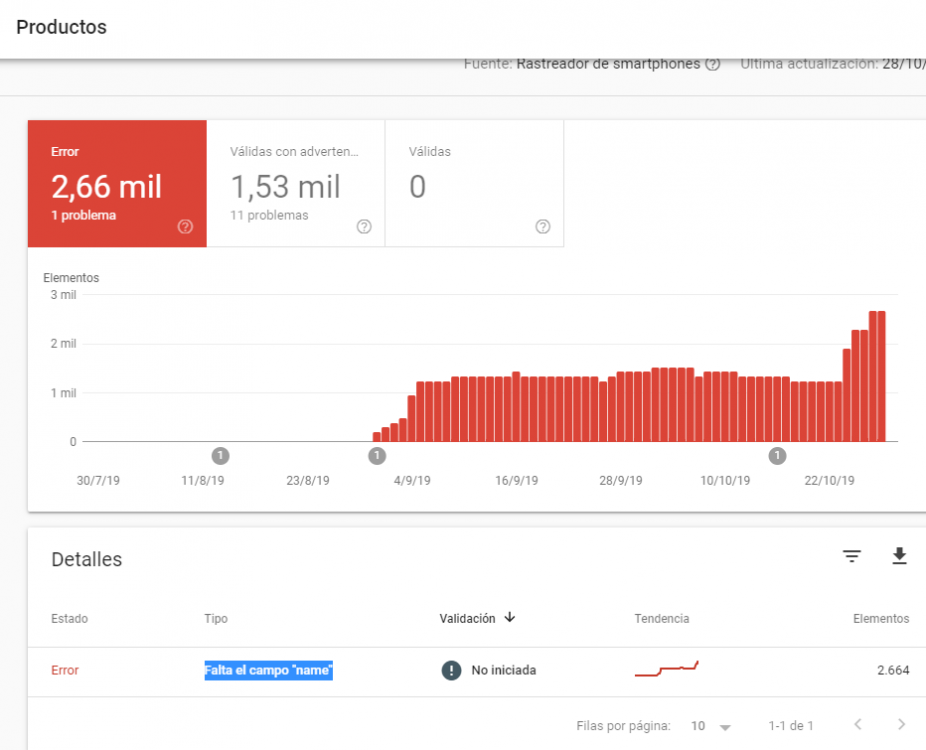Open the Falta el campo "name" issue
Image resolution: width=926 pixels, height=750 pixels.
pyautogui.click(x=269, y=670)
